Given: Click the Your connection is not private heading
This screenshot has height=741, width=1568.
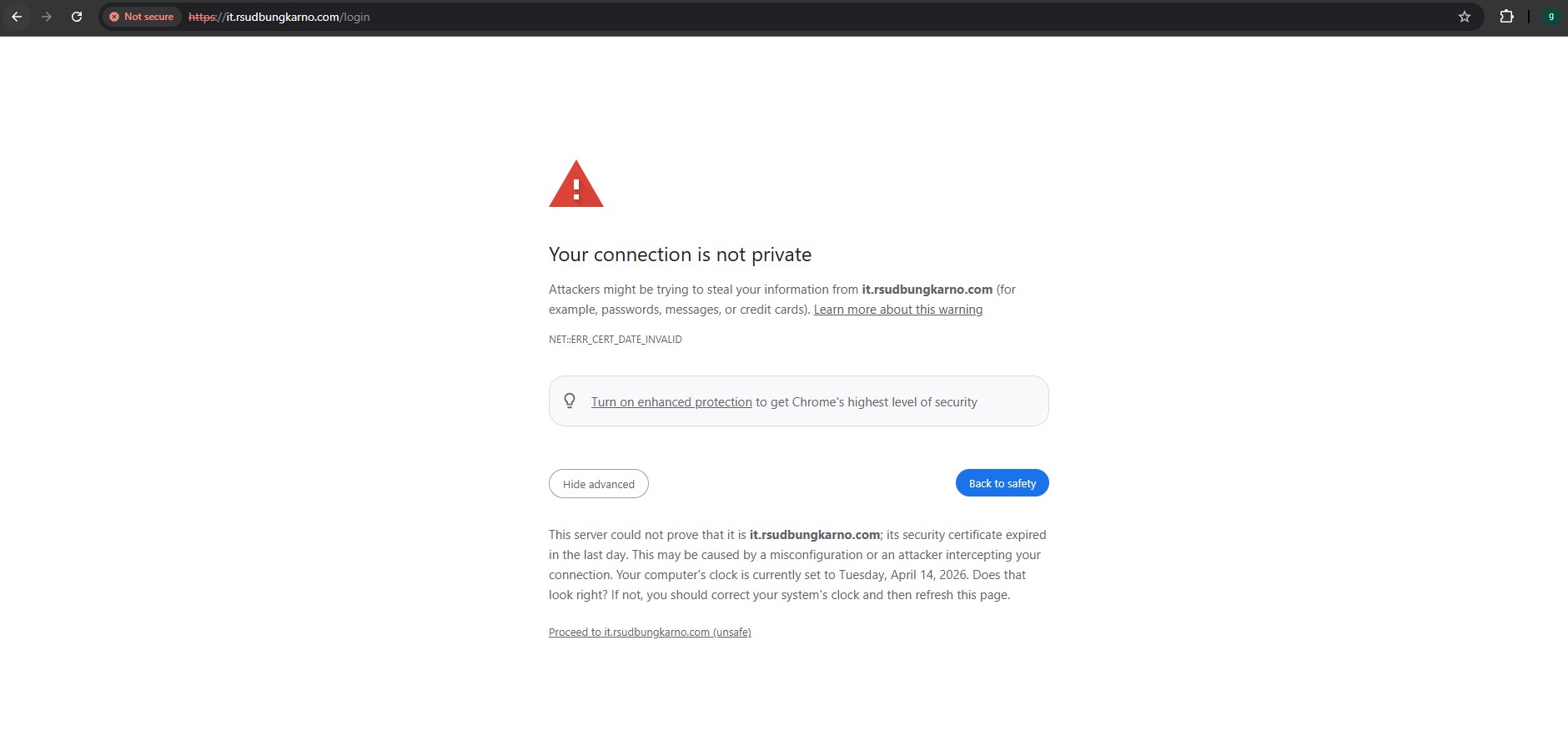Looking at the screenshot, I should [680, 255].
